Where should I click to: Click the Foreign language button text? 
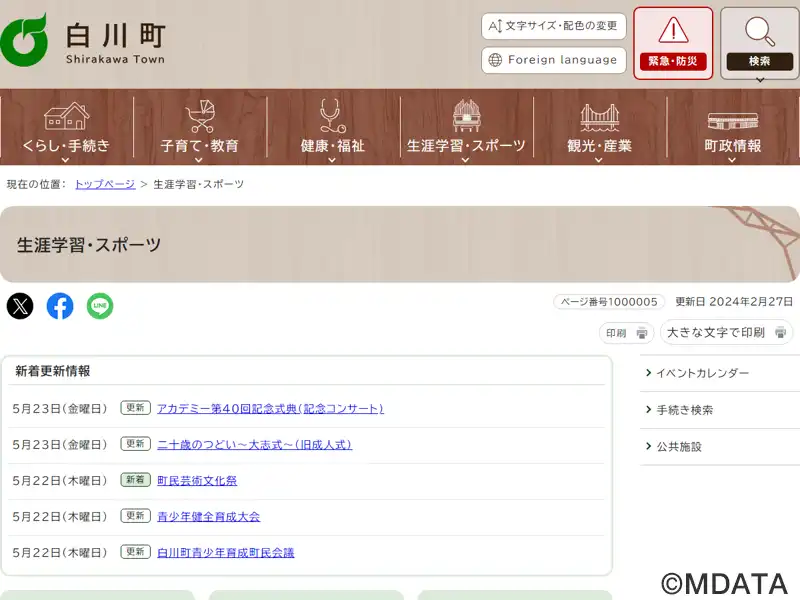pos(562,60)
